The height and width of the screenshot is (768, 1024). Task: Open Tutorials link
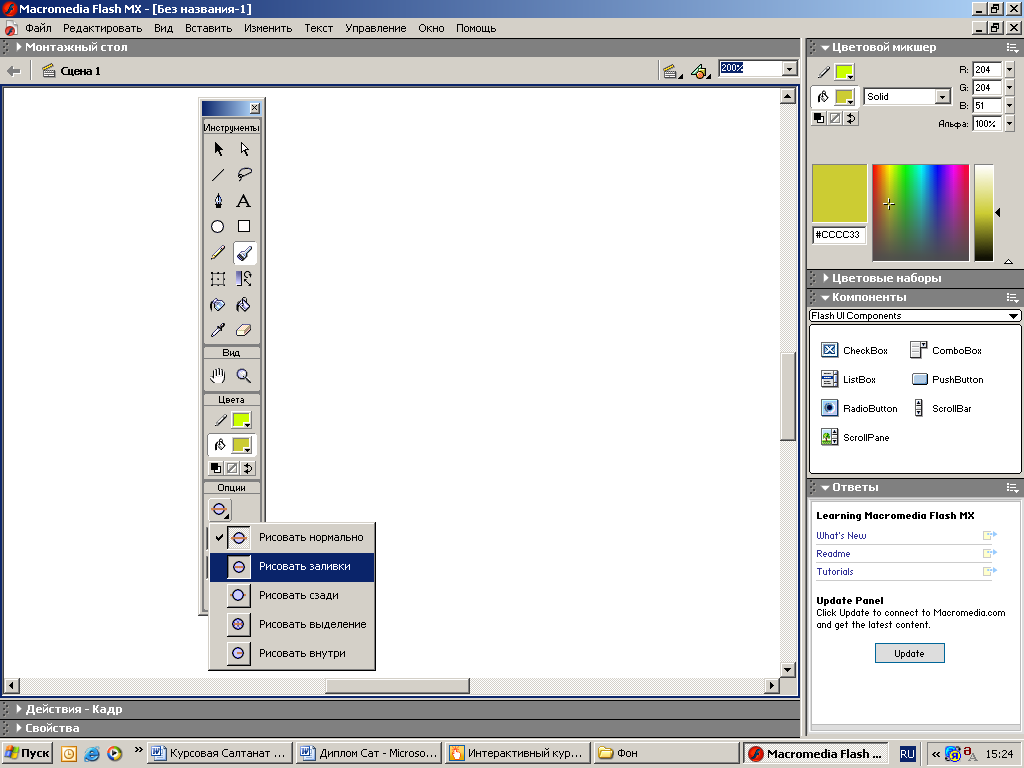click(835, 571)
